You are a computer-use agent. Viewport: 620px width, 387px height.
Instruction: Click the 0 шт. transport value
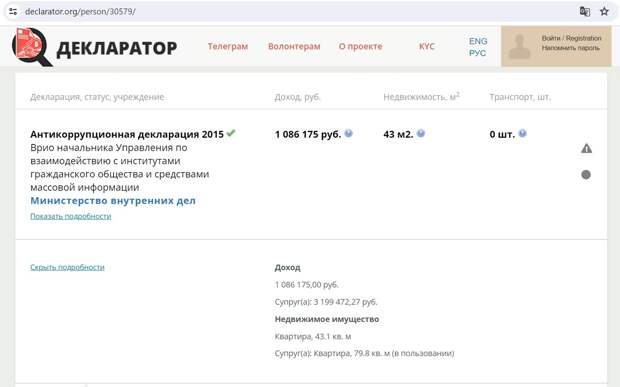502,134
